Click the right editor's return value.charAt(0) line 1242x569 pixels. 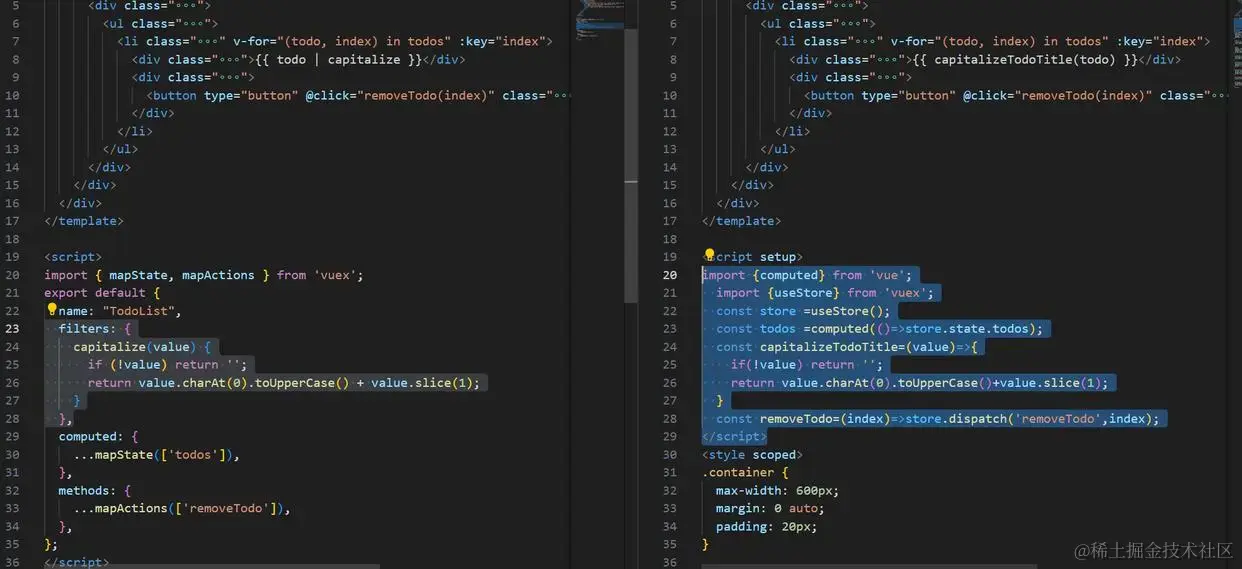[x=920, y=383]
